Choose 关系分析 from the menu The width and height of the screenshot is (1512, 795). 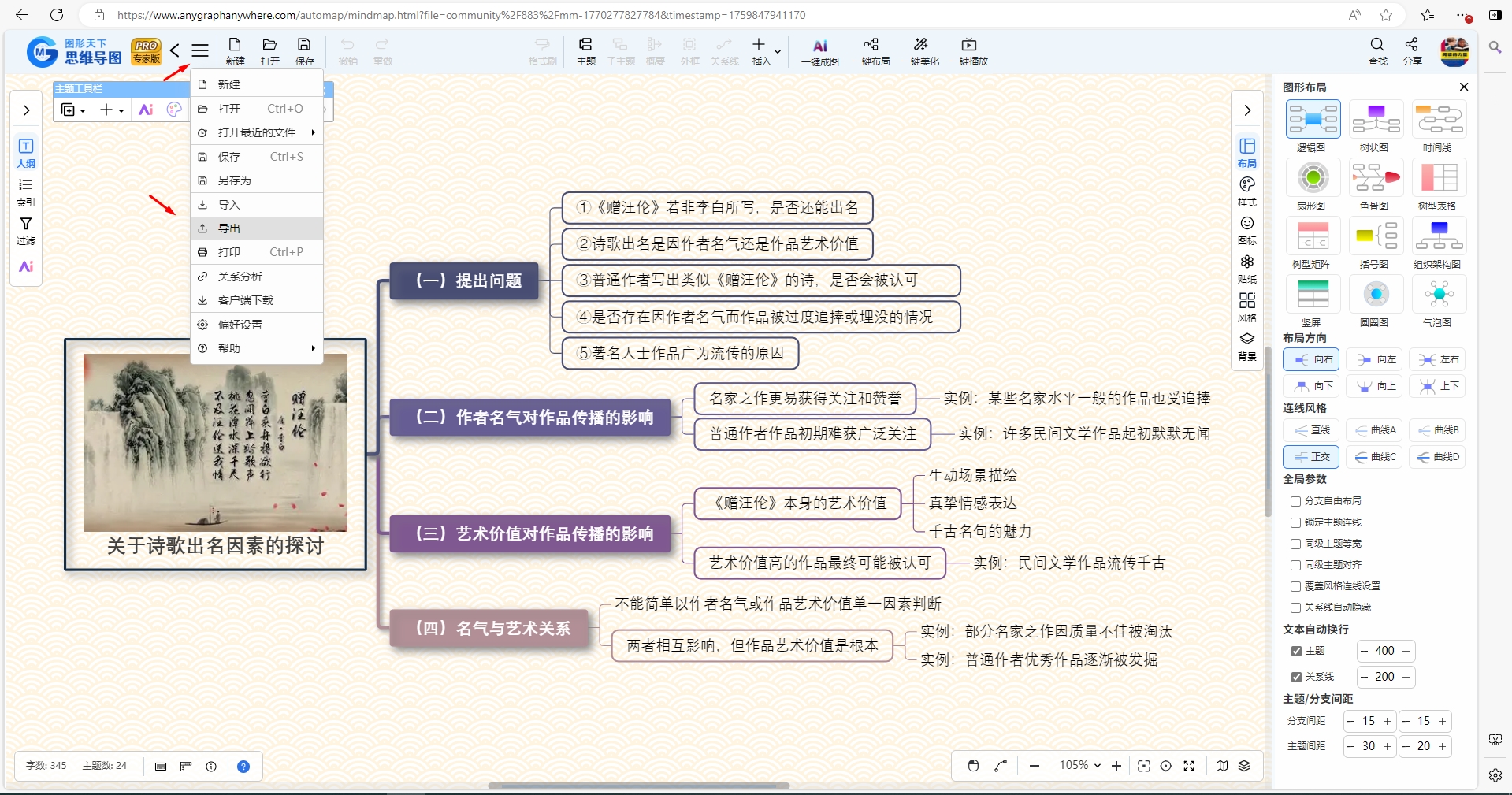coord(257,277)
